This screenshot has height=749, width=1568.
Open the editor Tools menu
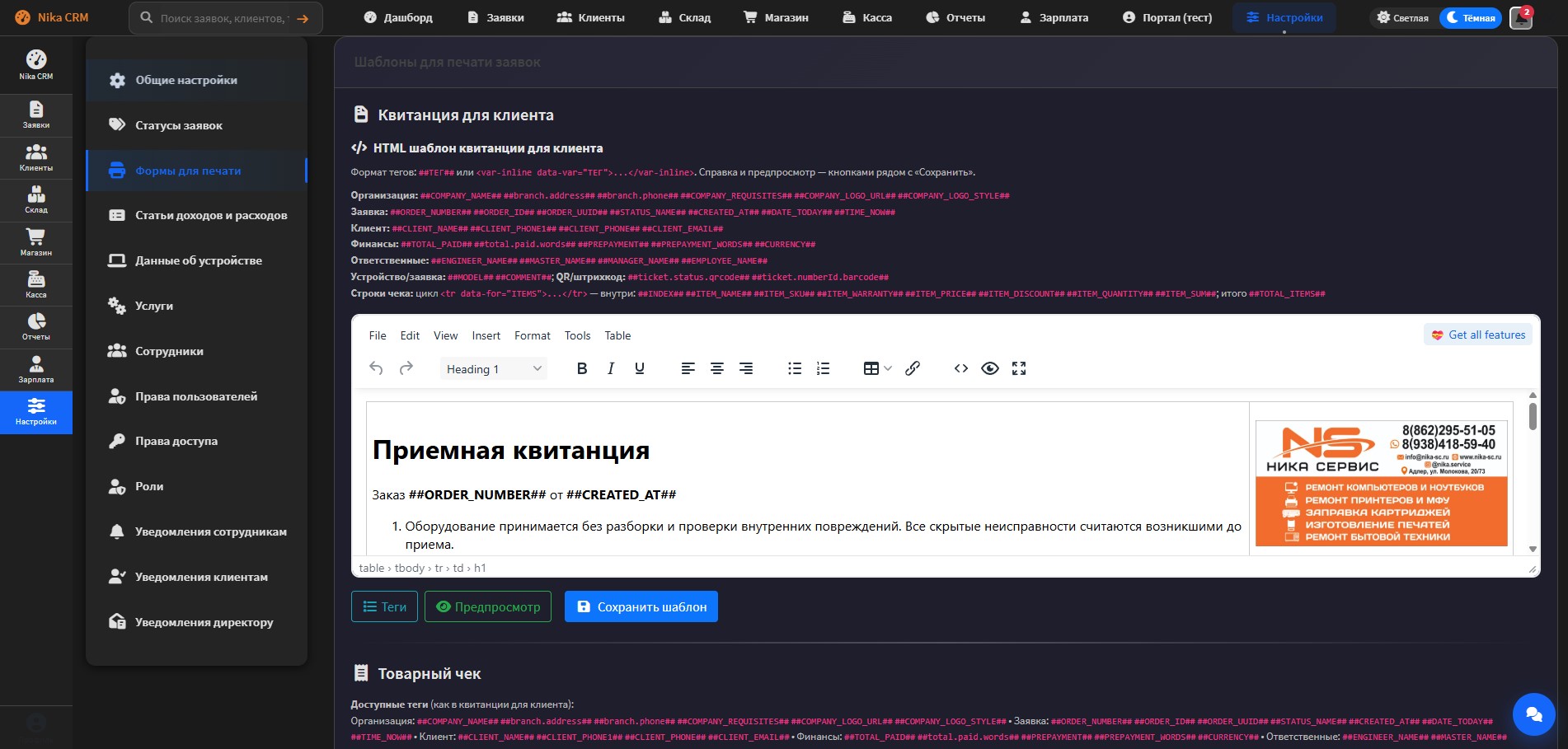point(577,335)
